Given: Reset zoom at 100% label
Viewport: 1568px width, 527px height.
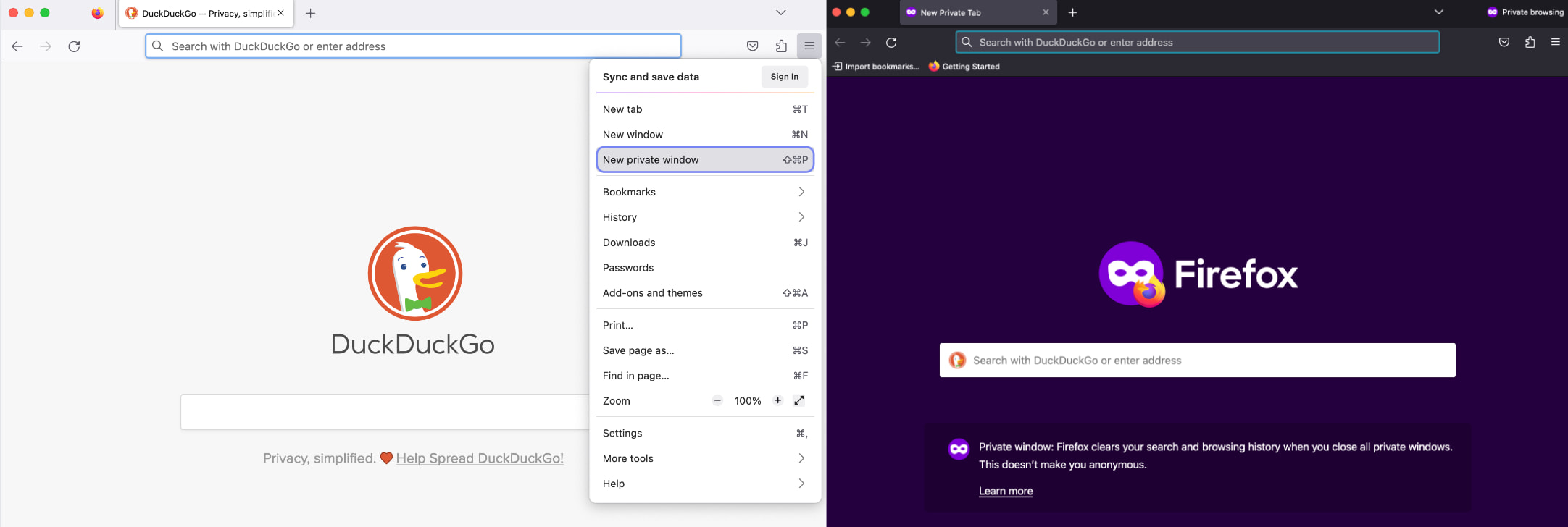Looking at the screenshot, I should click(748, 401).
